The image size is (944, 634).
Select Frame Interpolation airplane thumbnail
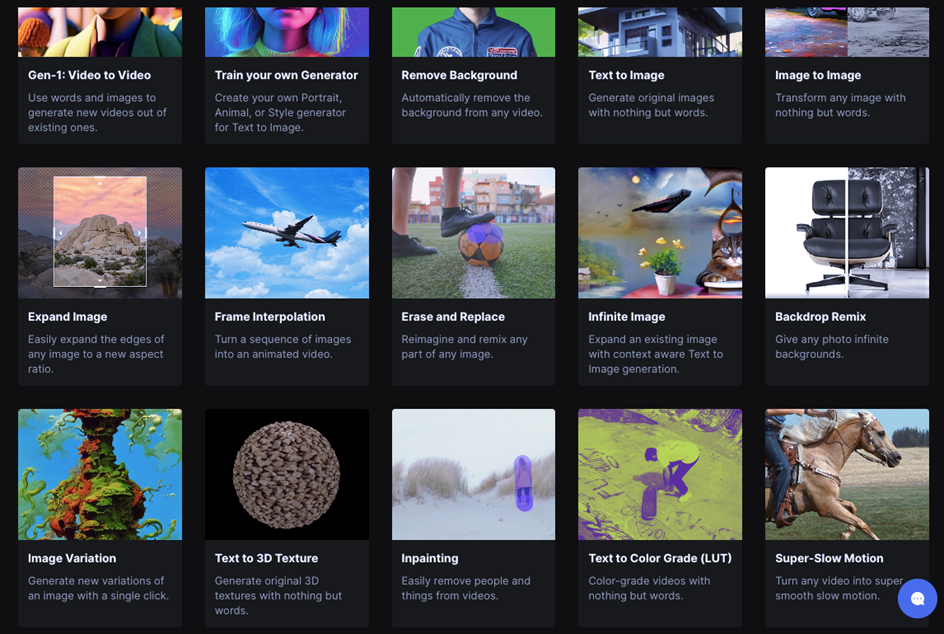pyautogui.click(x=287, y=233)
